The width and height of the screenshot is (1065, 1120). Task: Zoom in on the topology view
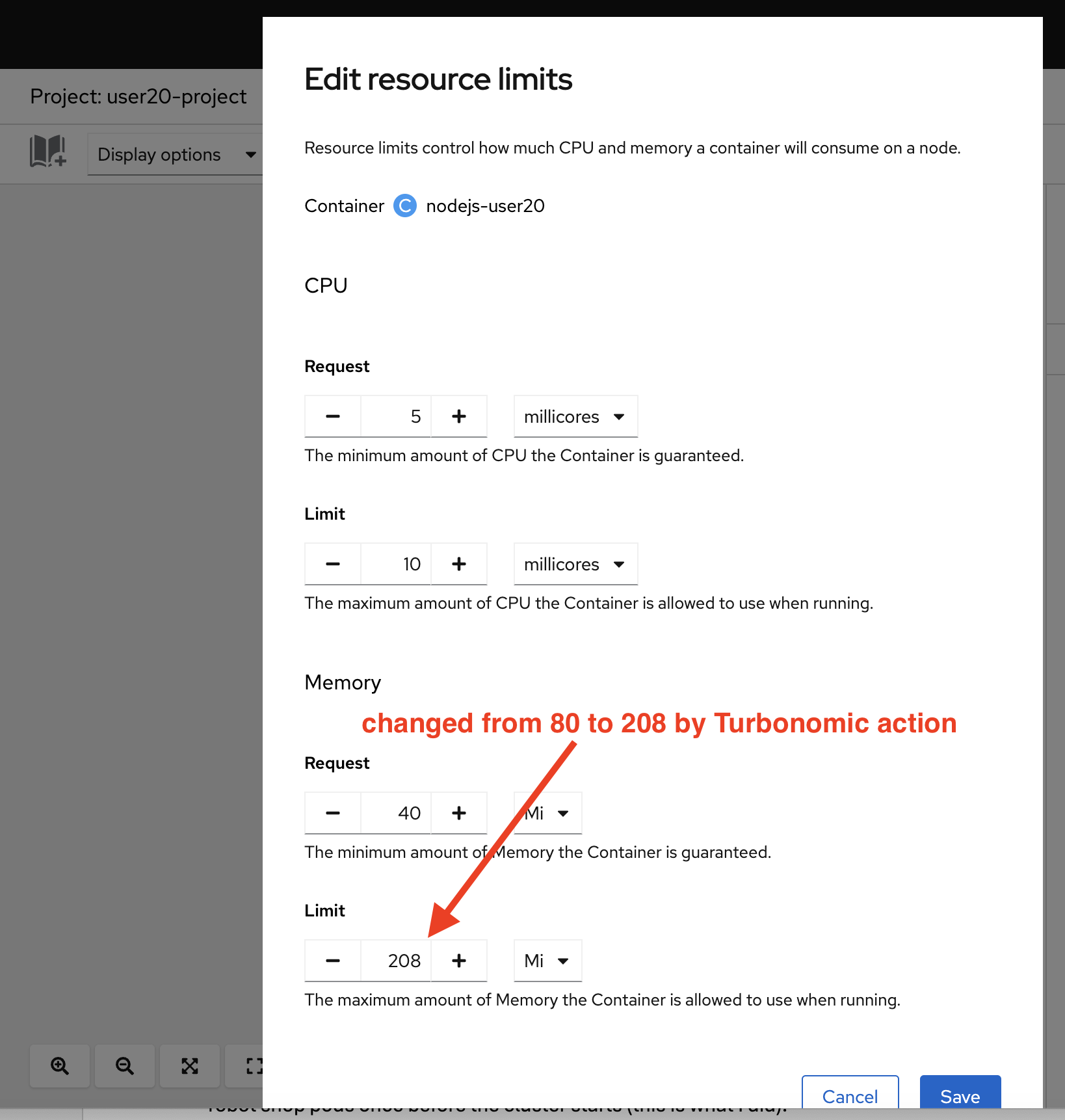(60, 1066)
